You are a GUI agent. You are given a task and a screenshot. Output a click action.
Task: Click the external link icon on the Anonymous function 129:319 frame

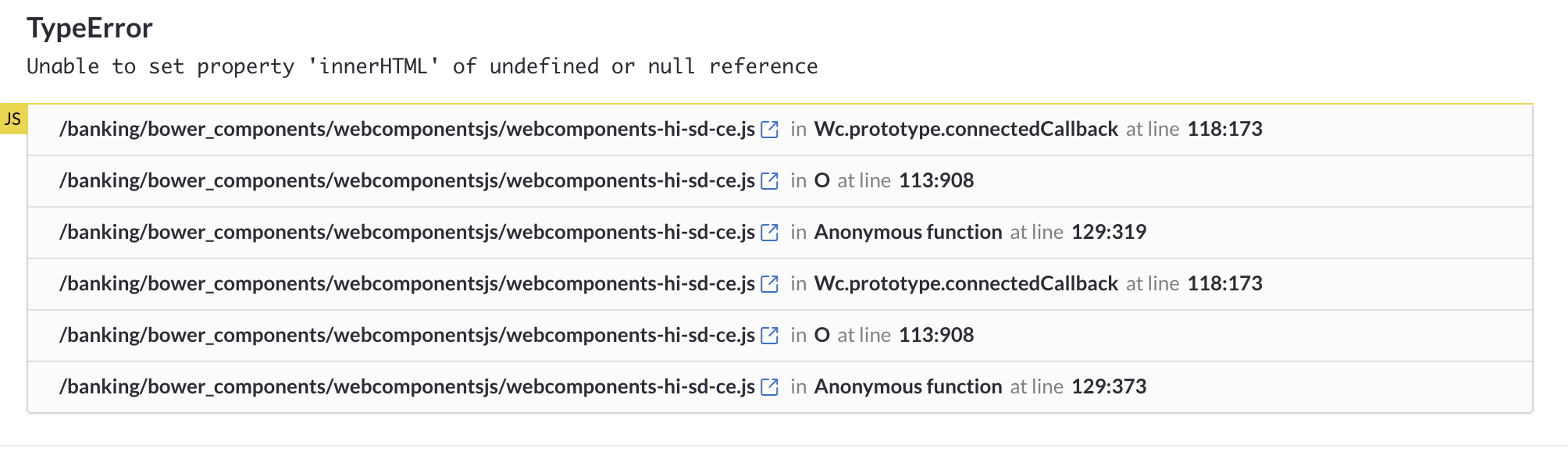click(772, 232)
